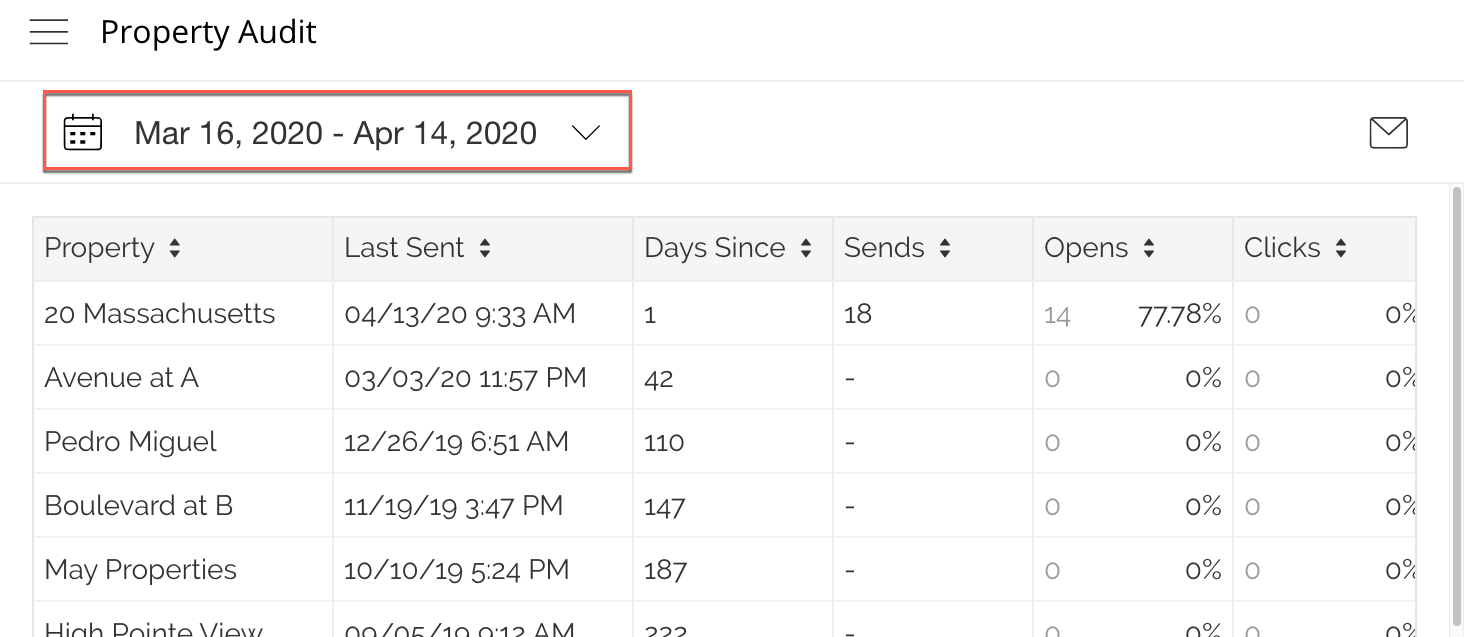Select the Mar 16 - Apr 14 date range
This screenshot has height=637, width=1464.
335,133
